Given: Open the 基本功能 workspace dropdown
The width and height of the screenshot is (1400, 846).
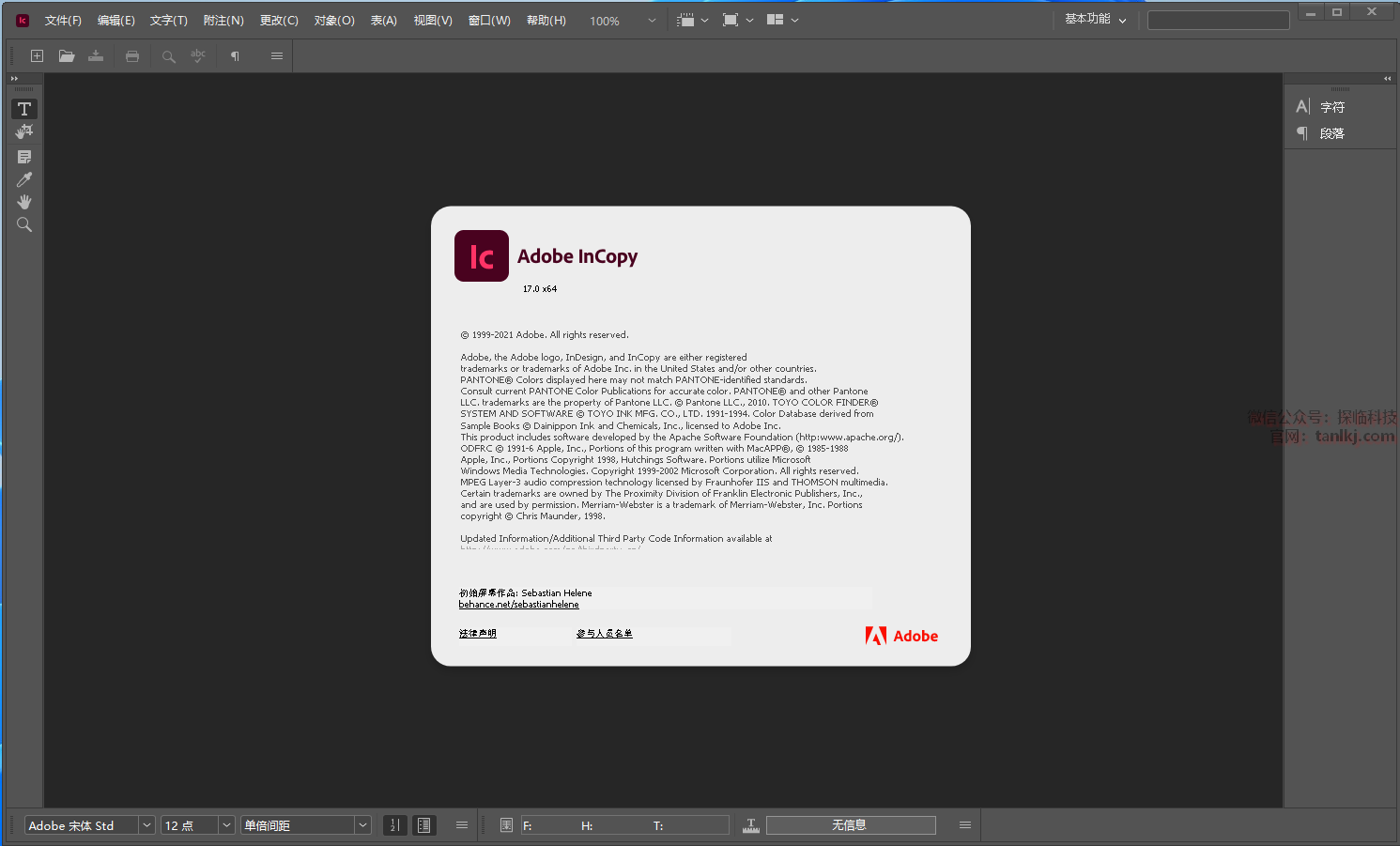Looking at the screenshot, I should click(x=1095, y=20).
